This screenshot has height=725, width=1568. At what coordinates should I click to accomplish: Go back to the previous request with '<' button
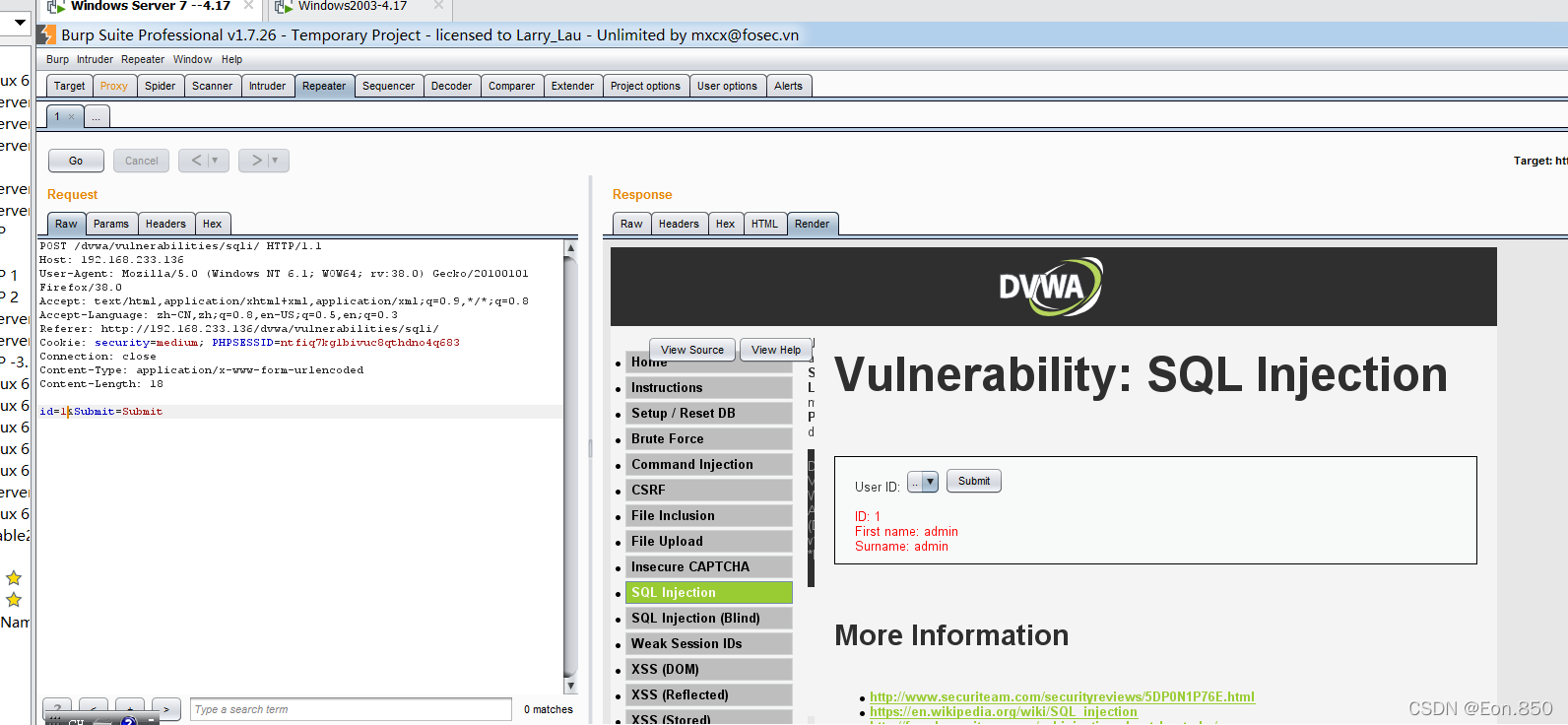click(196, 161)
